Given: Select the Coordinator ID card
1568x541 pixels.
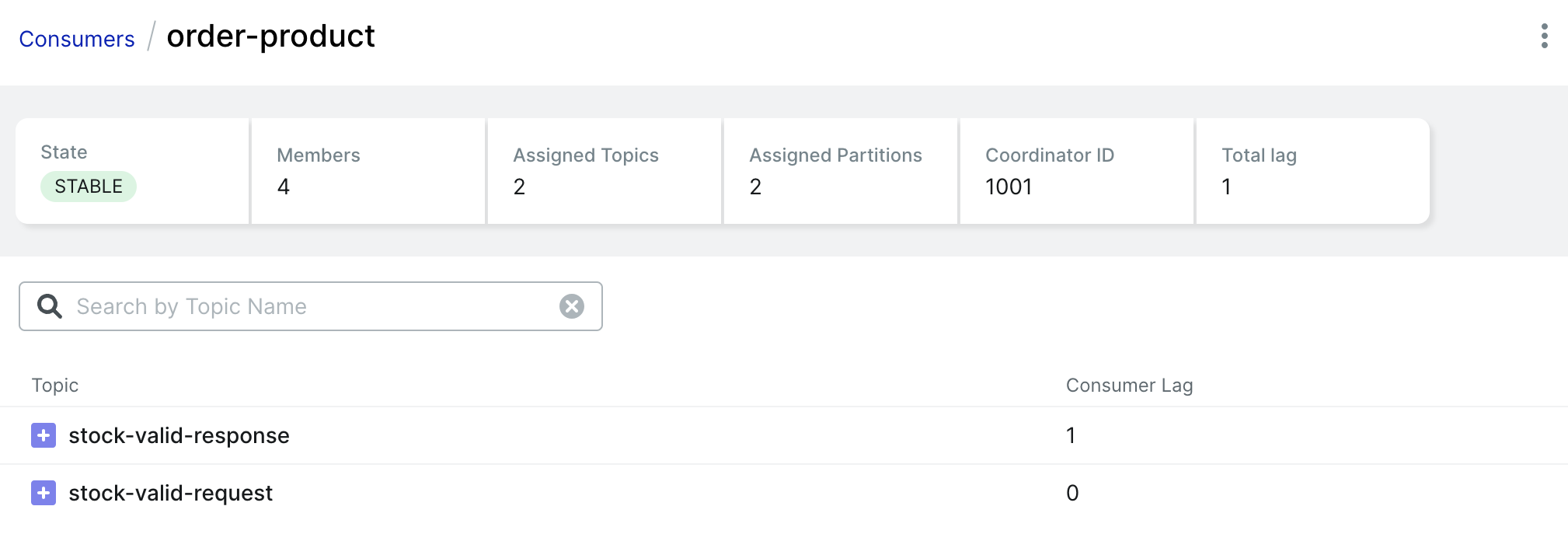Looking at the screenshot, I should pyautogui.click(x=1077, y=171).
